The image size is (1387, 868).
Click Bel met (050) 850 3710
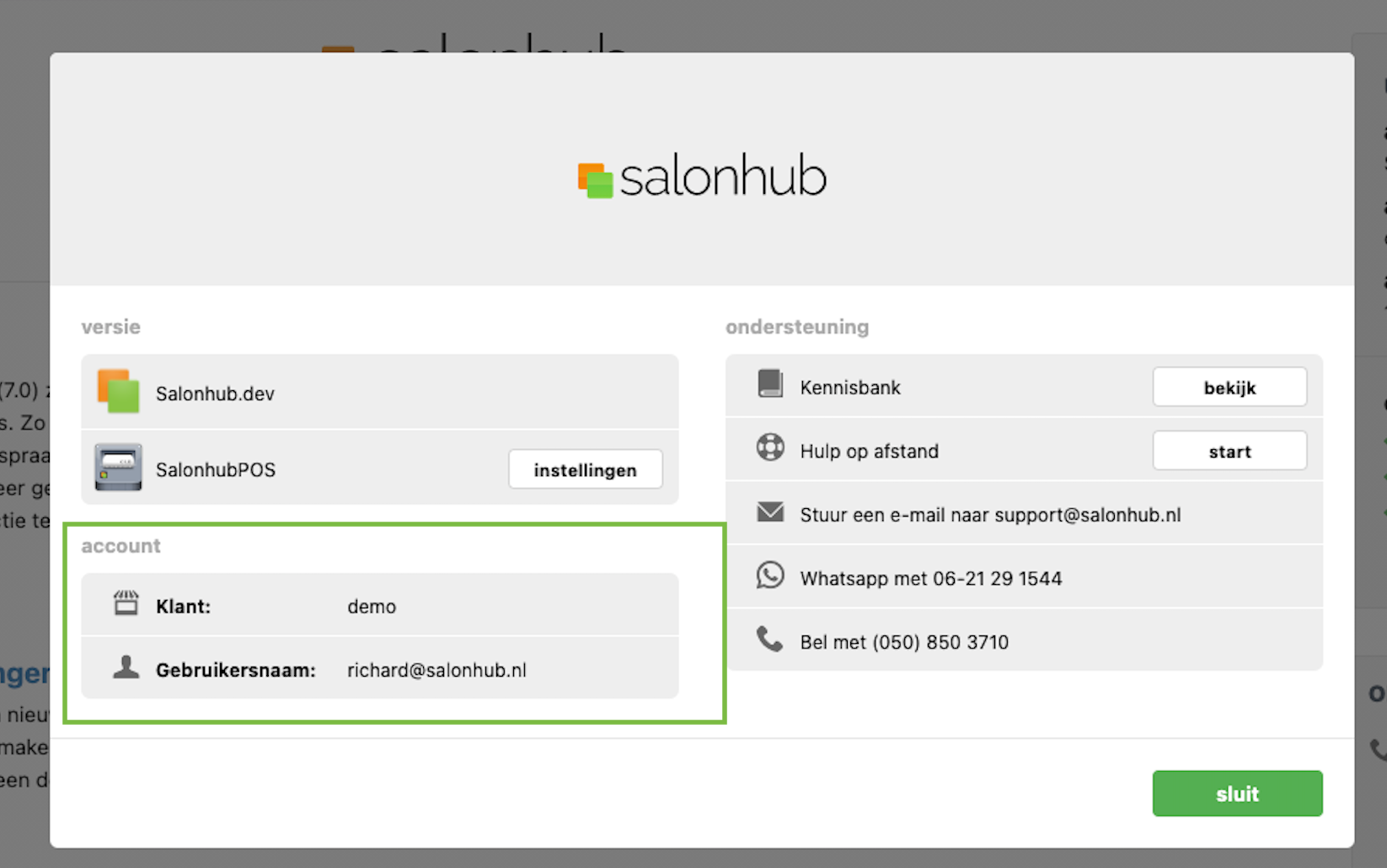[904, 642]
